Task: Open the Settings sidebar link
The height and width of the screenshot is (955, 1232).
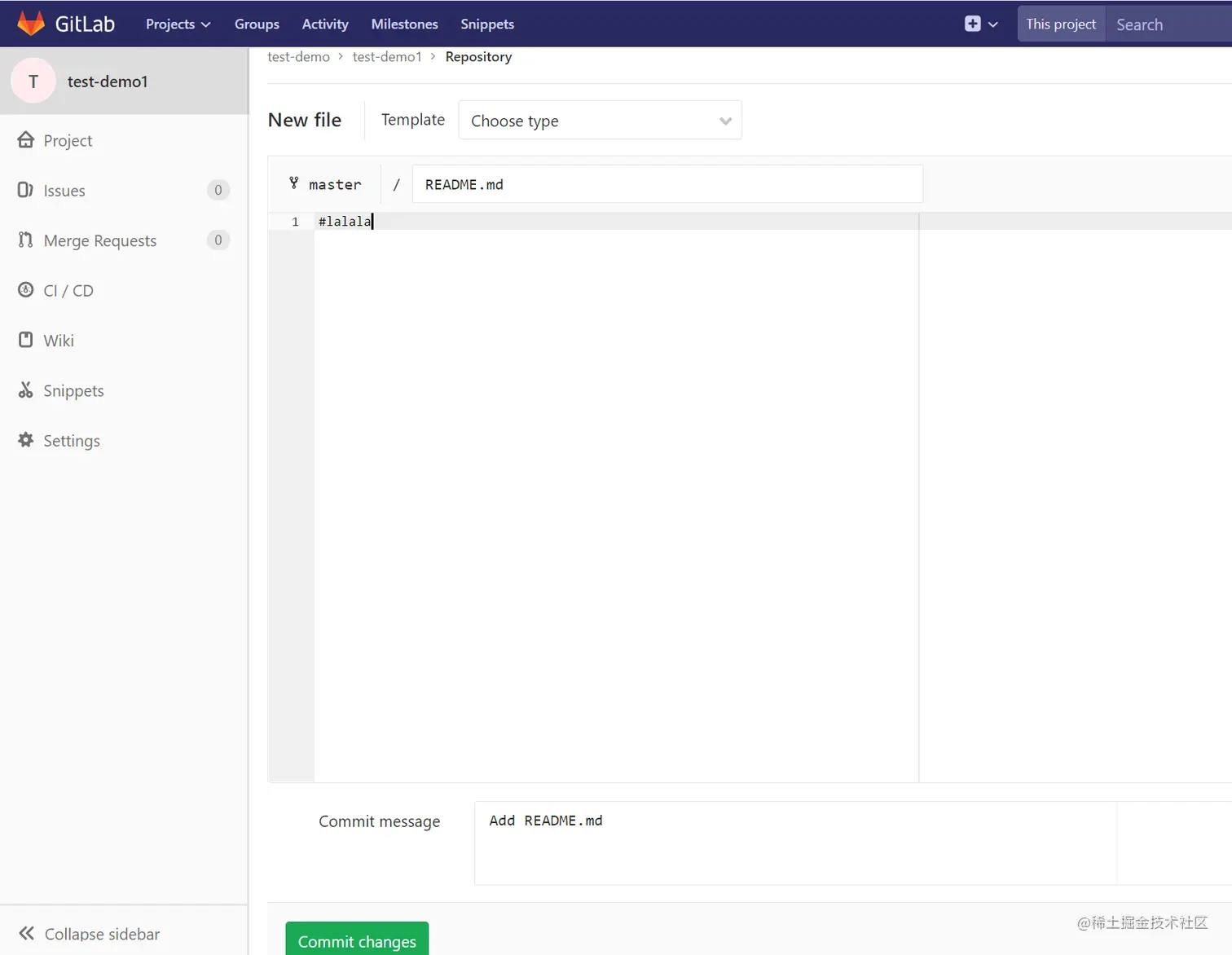Action: pos(72,441)
